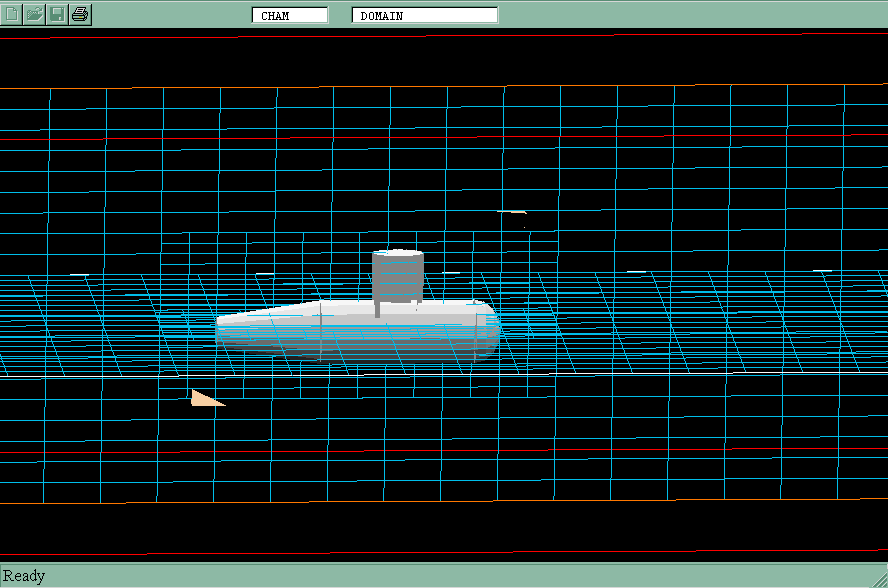
Task: Click the white top cap of the tower
Action: click(x=398, y=252)
